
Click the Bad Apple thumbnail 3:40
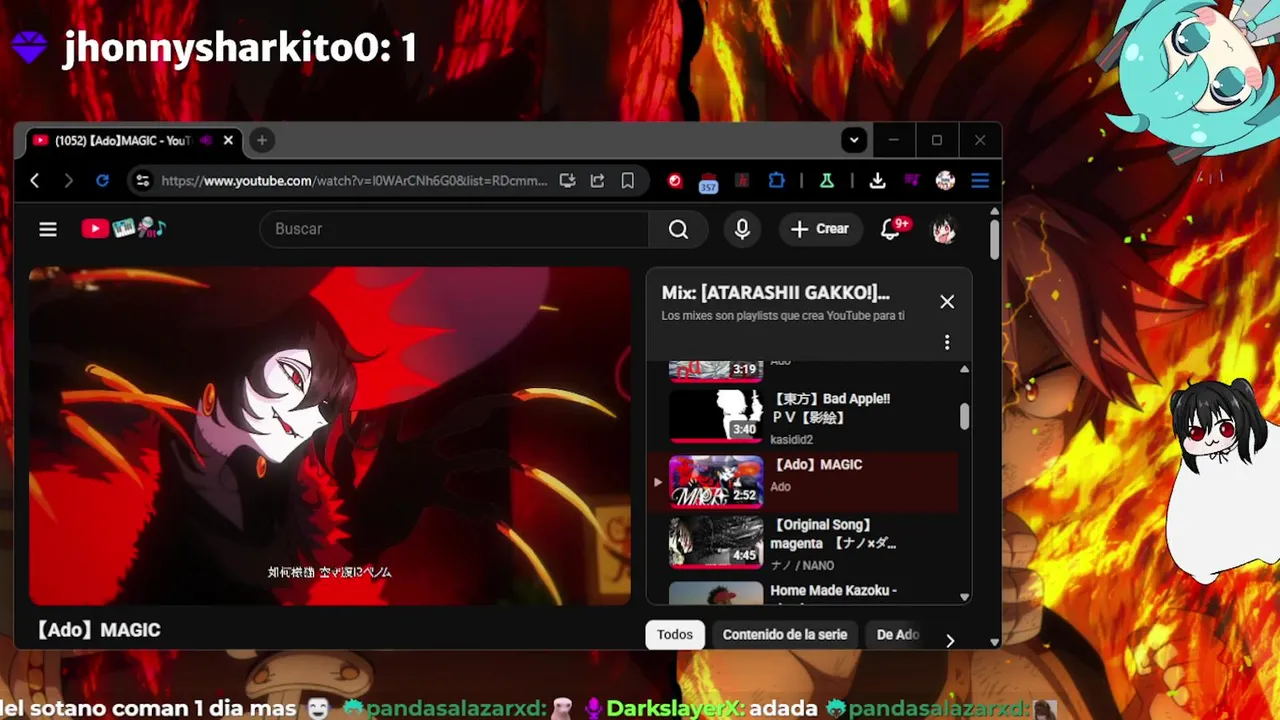715,415
